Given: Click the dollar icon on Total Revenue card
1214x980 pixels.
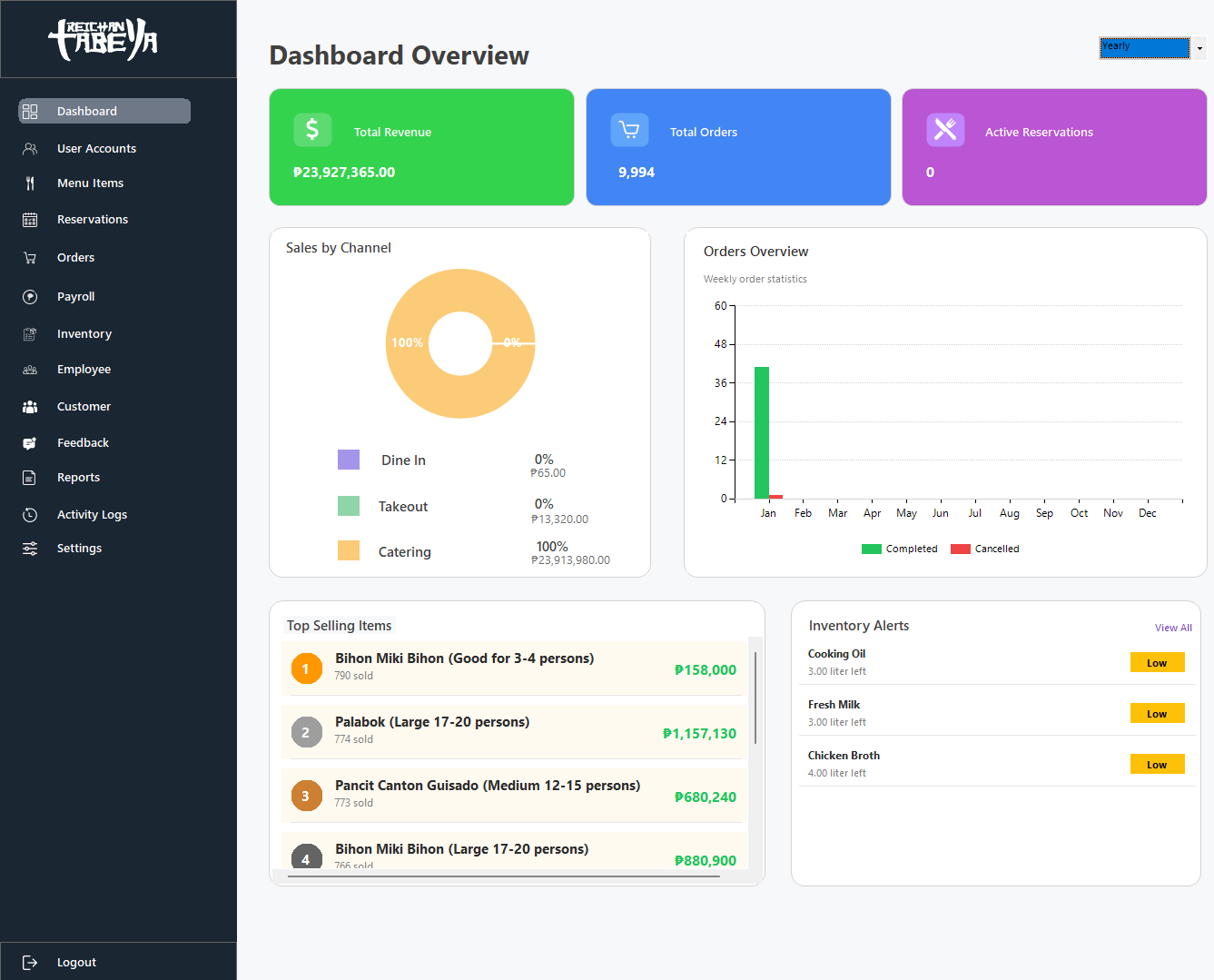Looking at the screenshot, I should click(312, 130).
